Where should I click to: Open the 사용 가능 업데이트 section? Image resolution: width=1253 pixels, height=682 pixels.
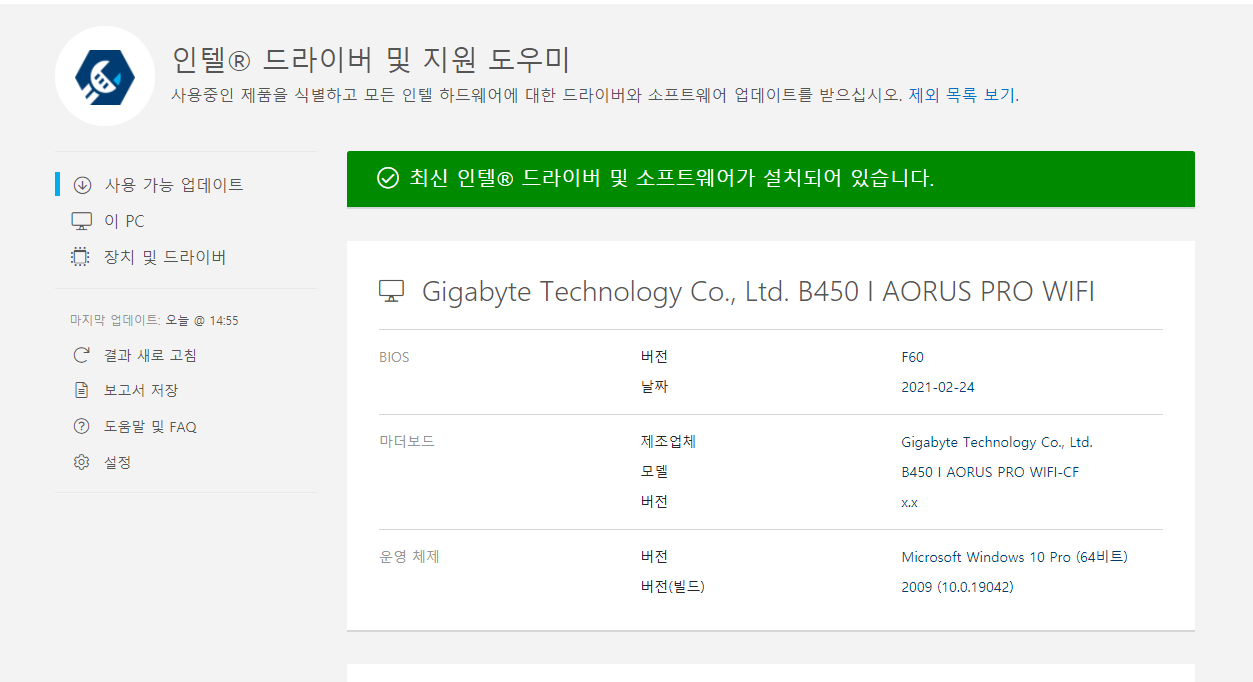click(174, 185)
